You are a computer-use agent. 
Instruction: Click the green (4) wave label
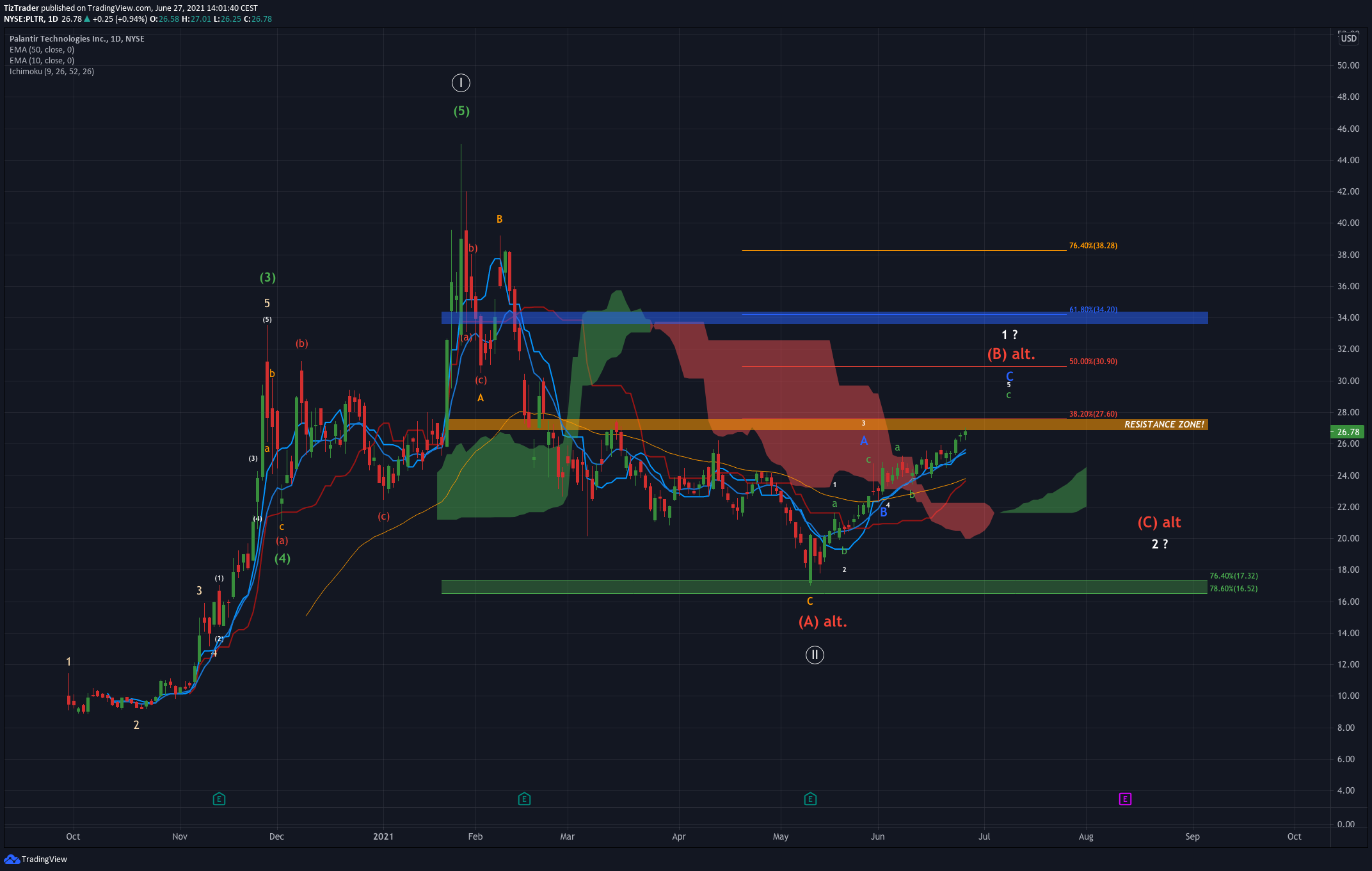(x=282, y=558)
